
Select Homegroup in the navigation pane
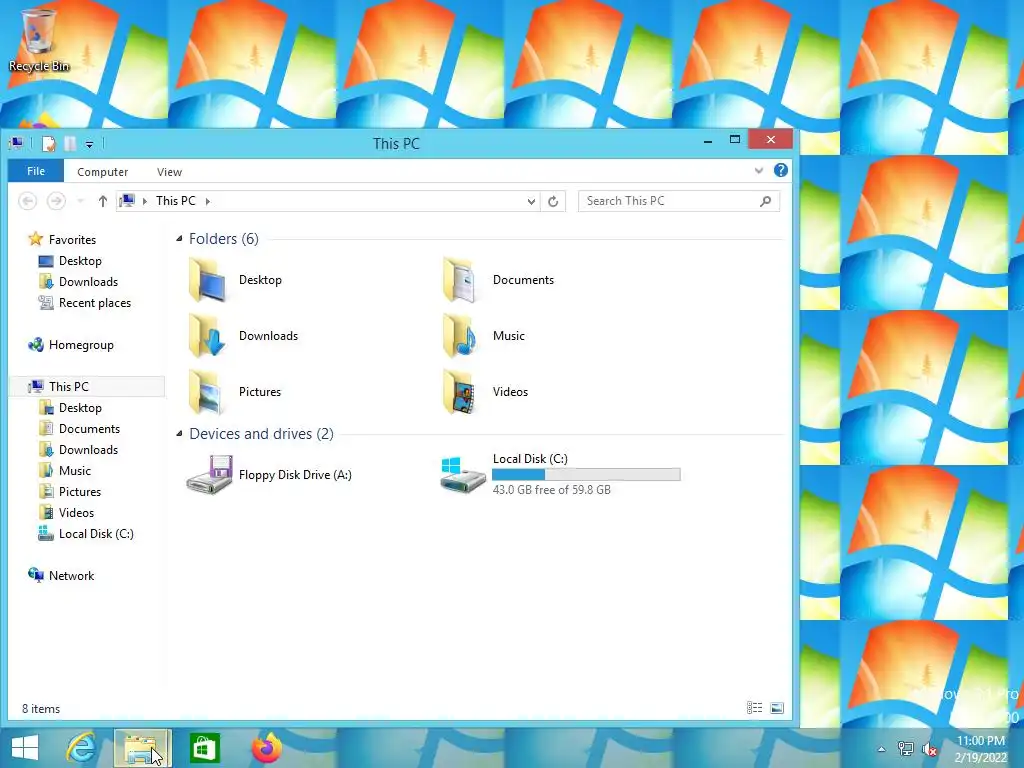pyautogui.click(x=71, y=345)
